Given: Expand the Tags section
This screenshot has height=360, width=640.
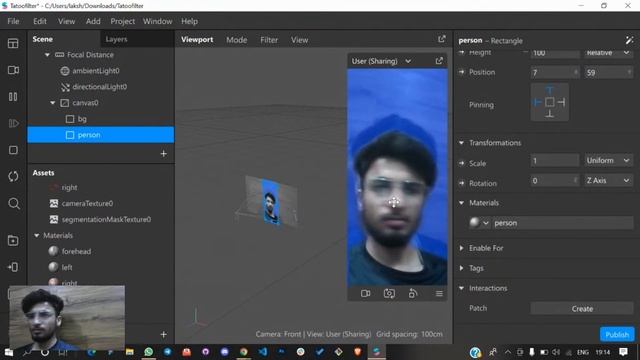Looking at the screenshot, I should coord(461,268).
